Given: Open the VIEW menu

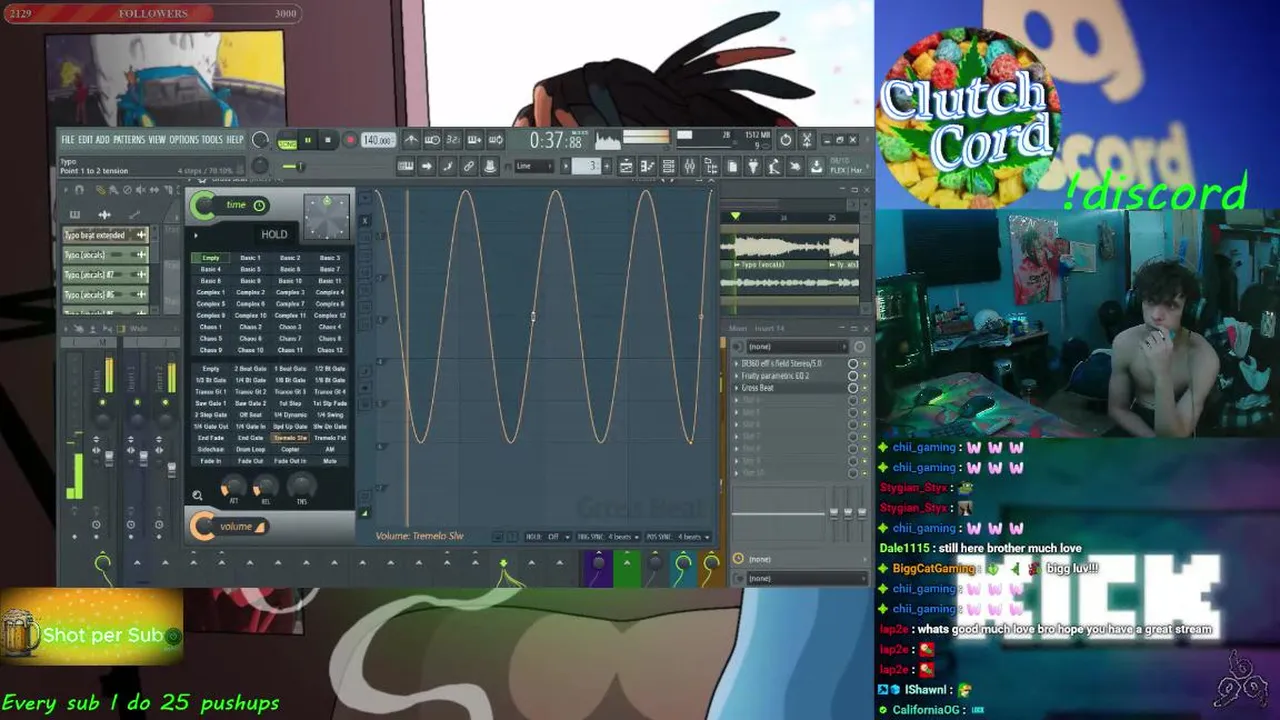Looking at the screenshot, I should point(157,139).
